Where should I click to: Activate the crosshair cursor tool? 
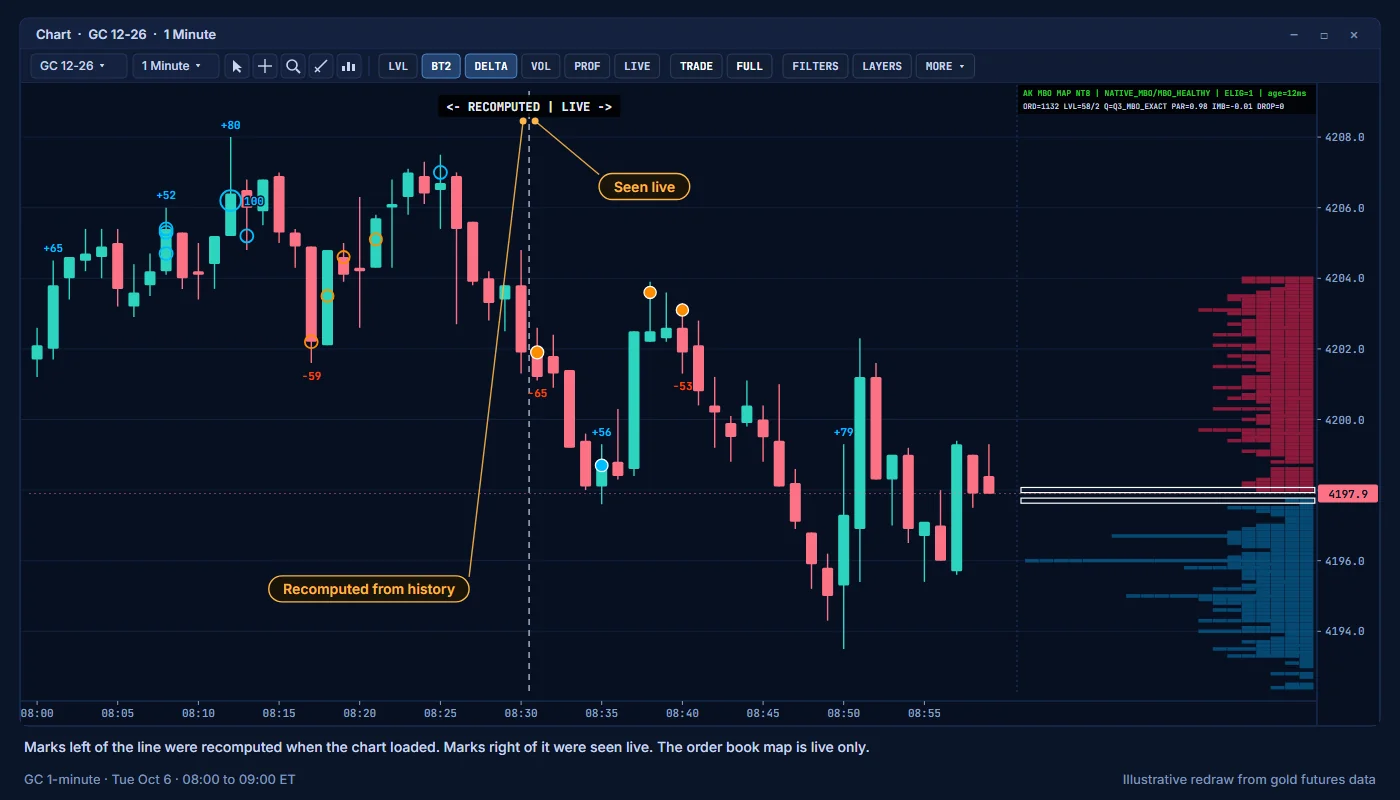coord(265,66)
